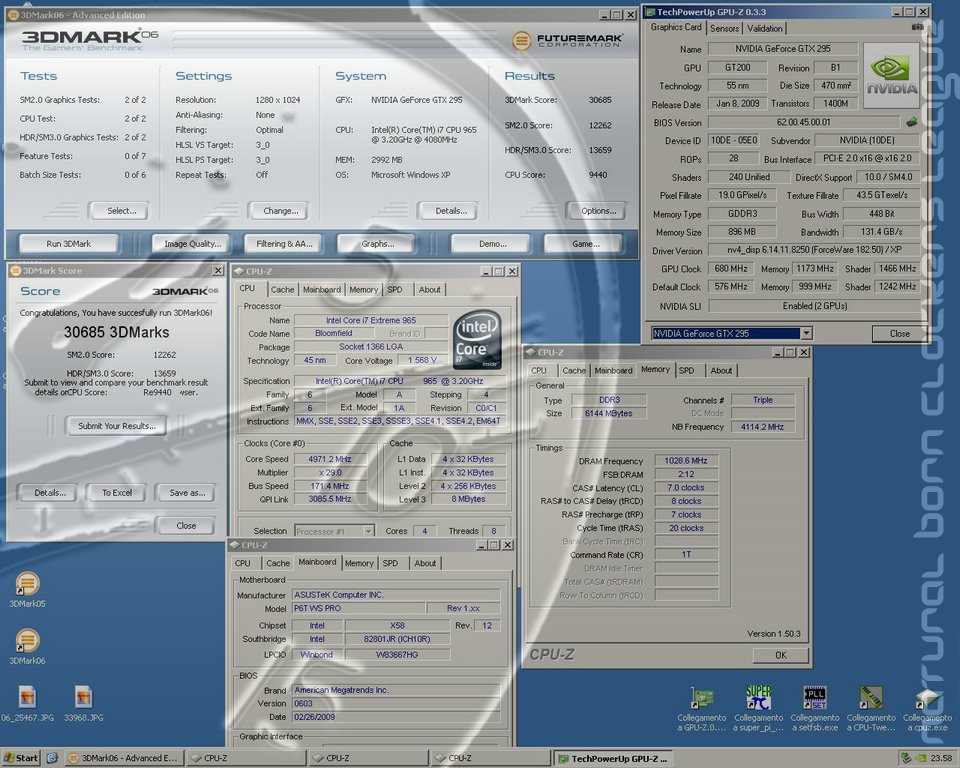
Task: Click the BIOS save chip icon in GPU-Z
Action: [x=912, y=122]
